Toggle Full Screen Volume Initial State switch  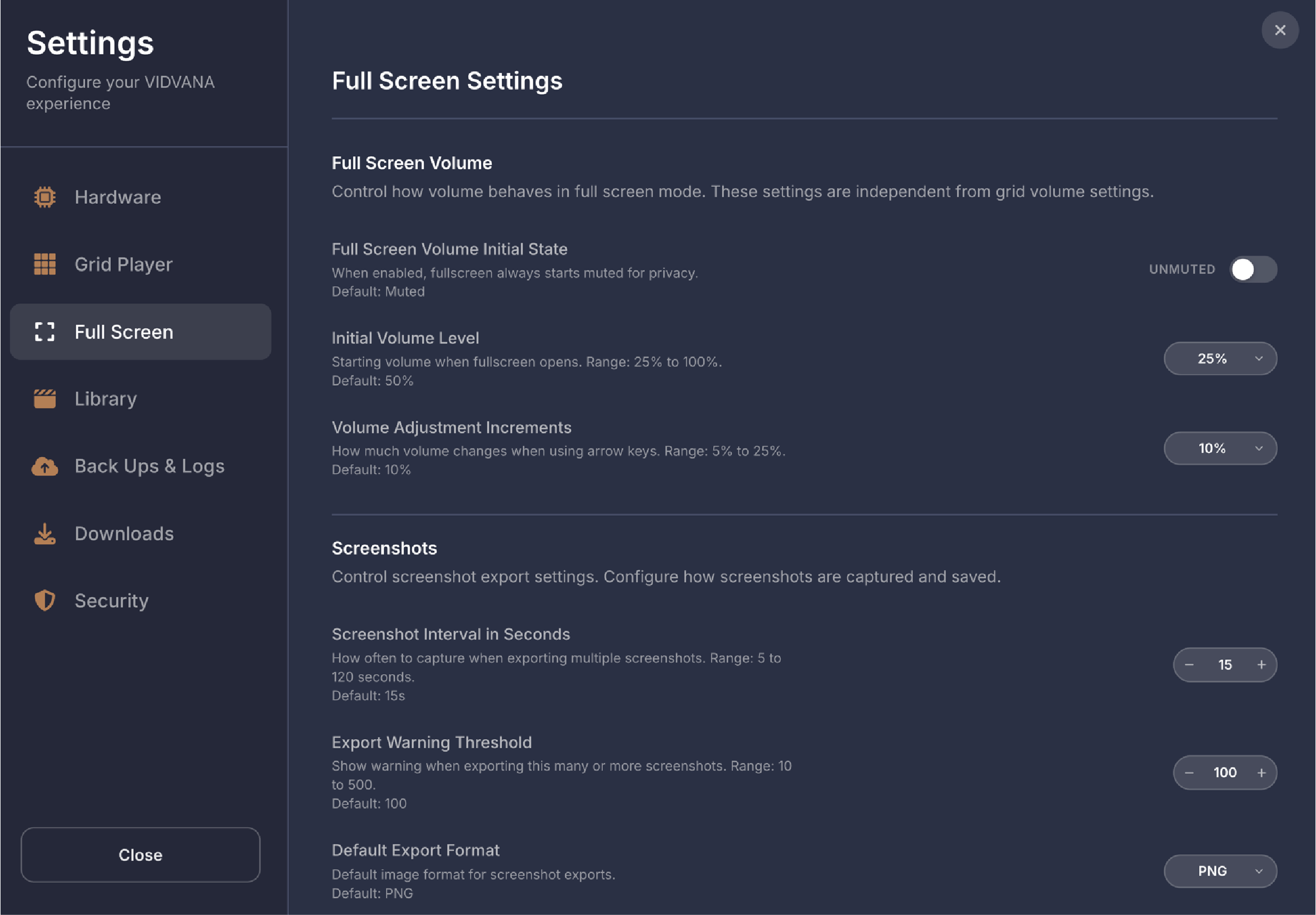click(x=1253, y=269)
